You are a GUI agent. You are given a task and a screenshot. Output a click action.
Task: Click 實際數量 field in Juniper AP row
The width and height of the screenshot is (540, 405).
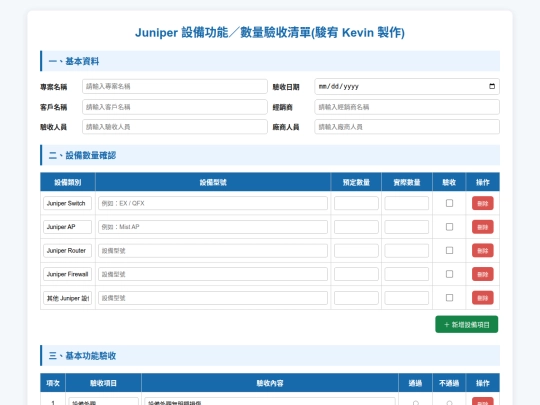point(407,227)
